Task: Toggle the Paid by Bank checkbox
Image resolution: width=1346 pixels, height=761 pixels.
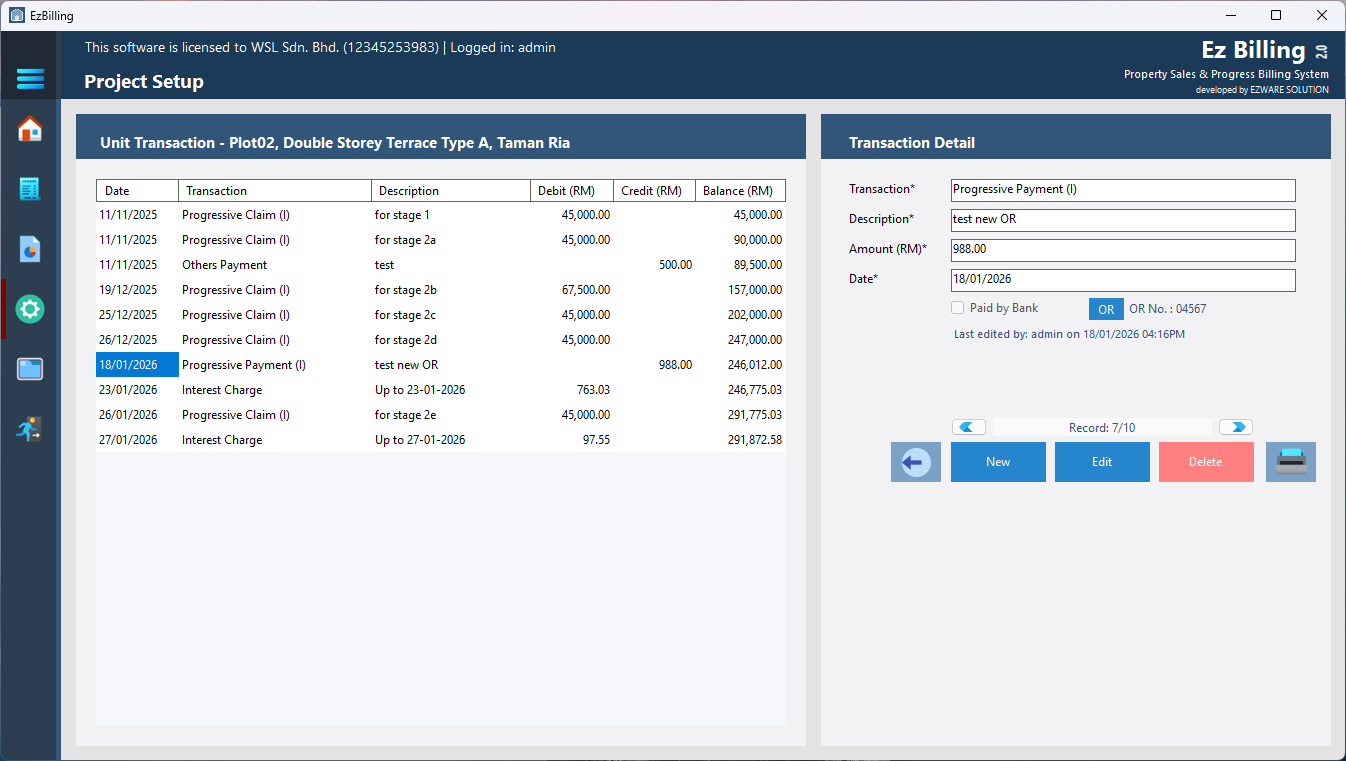Action: 958,308
